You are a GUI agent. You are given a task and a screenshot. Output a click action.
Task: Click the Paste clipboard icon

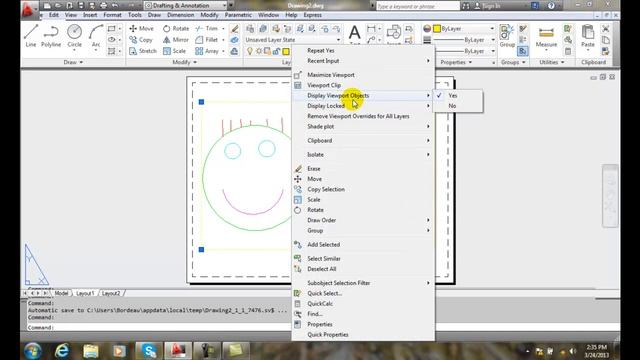[588, 36]
